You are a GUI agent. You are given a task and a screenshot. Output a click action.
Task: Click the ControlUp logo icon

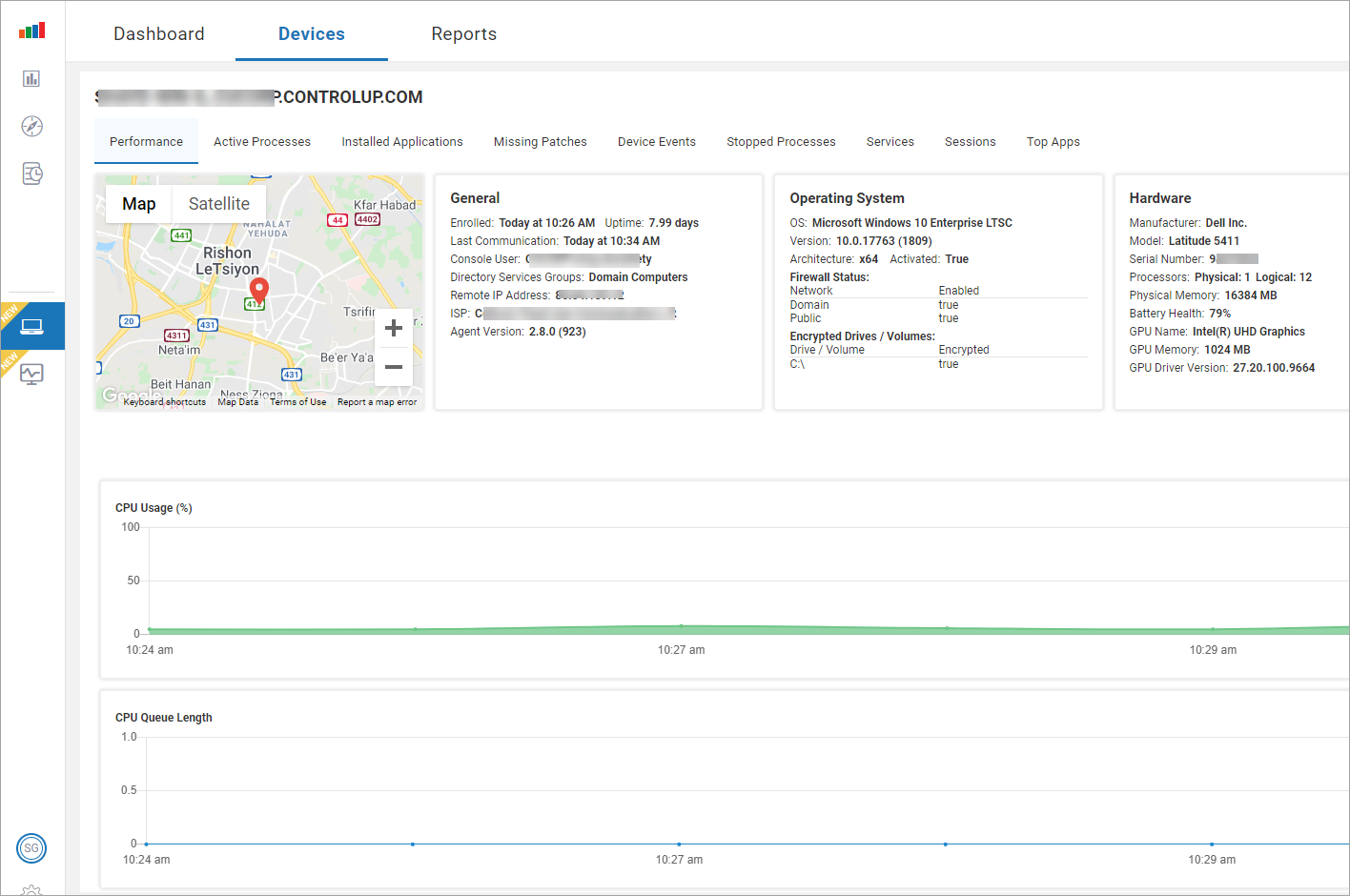tap(32, 31)
